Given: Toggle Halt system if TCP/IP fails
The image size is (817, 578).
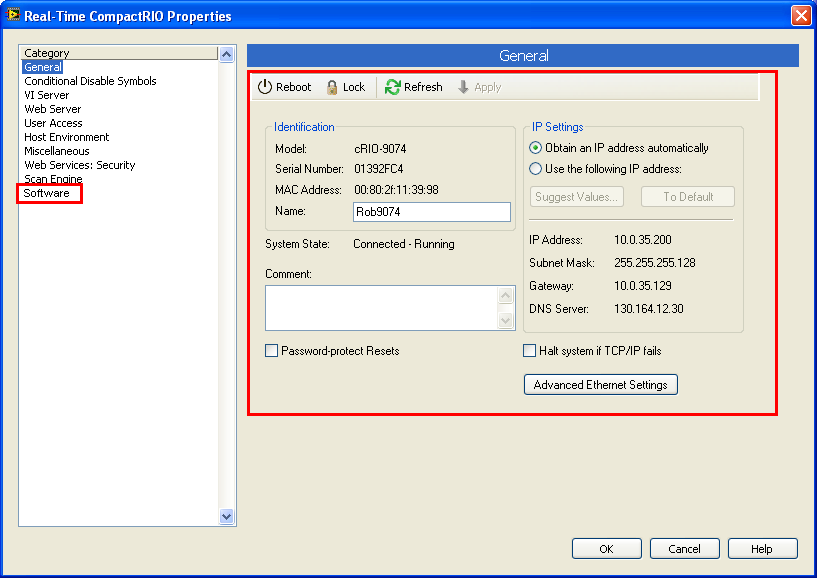Looking at the screenshot, I should click(530, 351).
